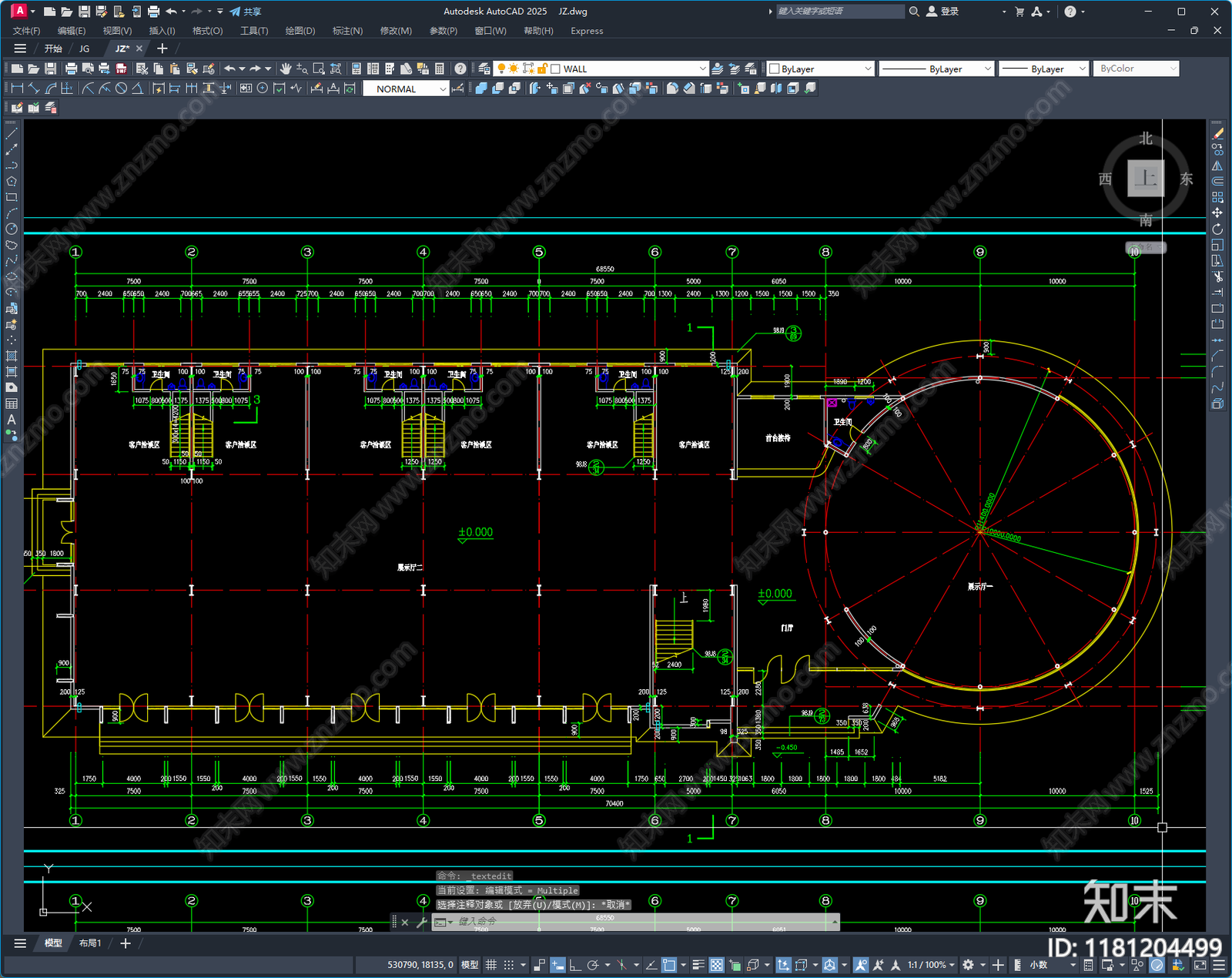Expand the NORMAL dimension style dropdown

[443, 89]
